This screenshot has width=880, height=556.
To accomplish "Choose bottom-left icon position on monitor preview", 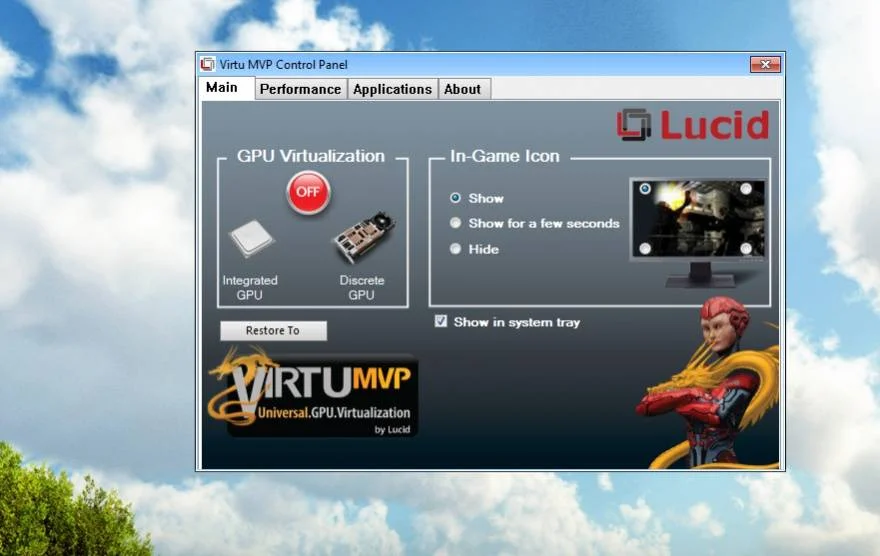I will point(645,248).
